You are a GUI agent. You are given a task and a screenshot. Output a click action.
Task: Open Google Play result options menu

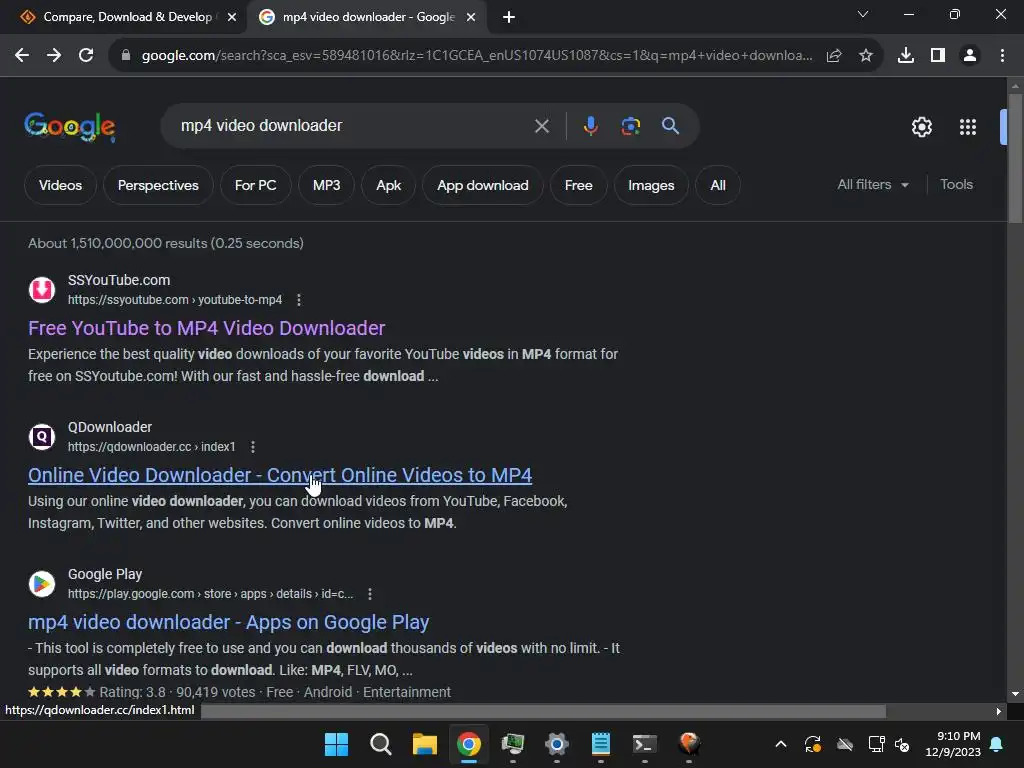click(x=370, y=594)
